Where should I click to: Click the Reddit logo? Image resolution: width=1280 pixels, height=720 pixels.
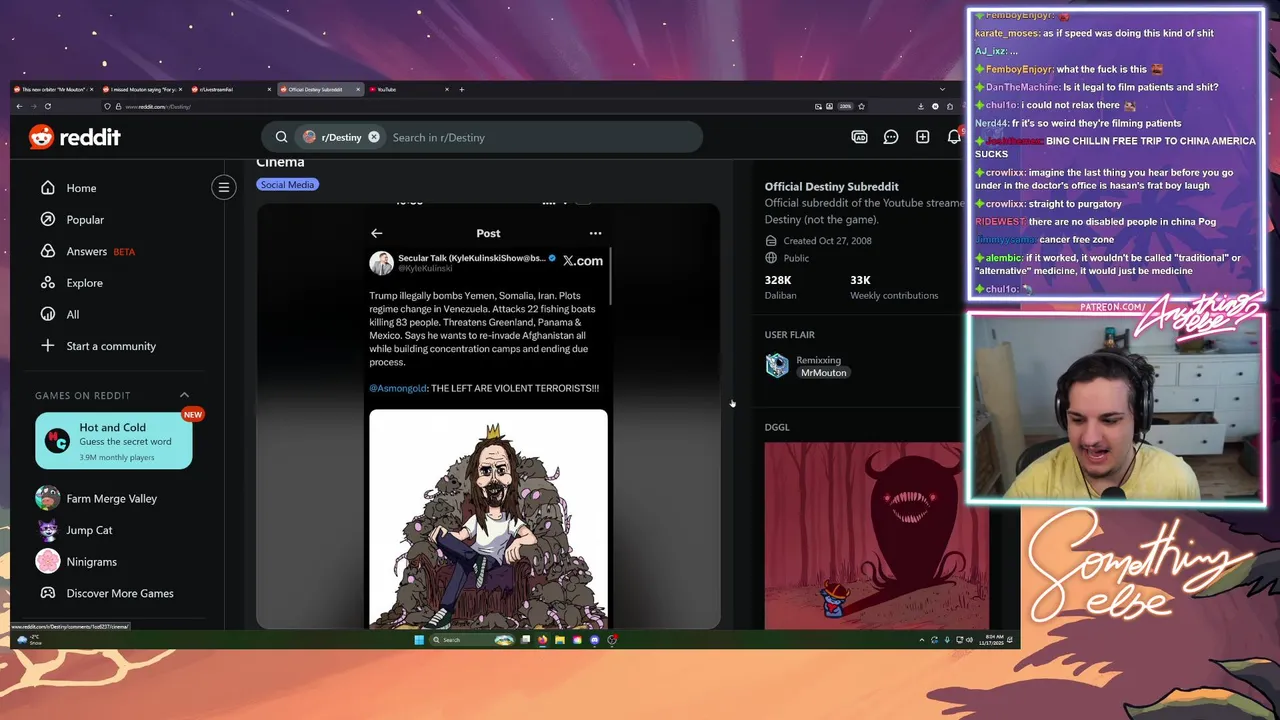pyautogui.click(x=74, y=137)
